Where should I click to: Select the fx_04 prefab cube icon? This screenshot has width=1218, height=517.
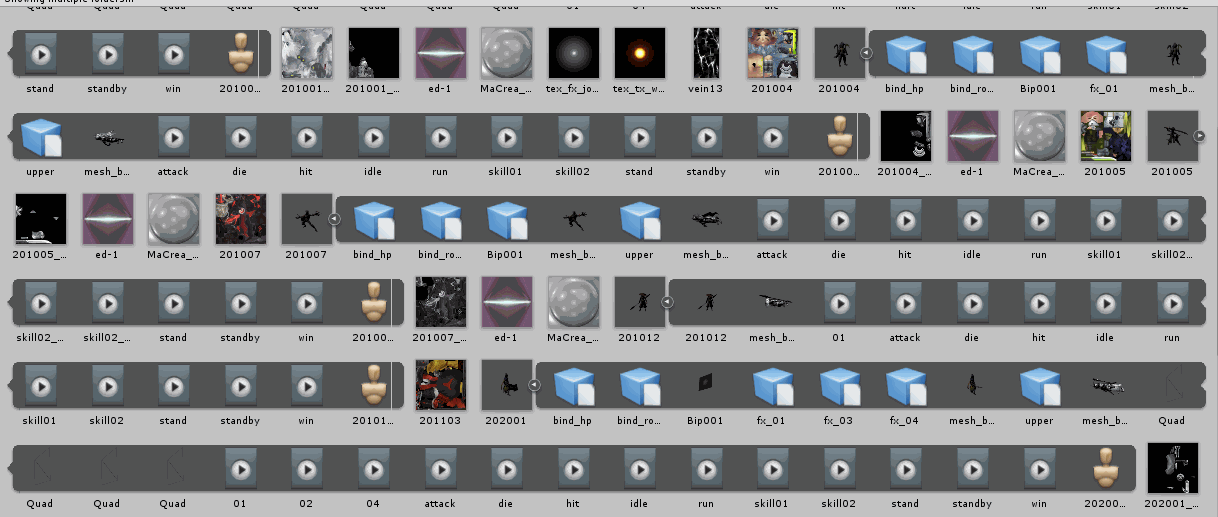click(906, 385)
